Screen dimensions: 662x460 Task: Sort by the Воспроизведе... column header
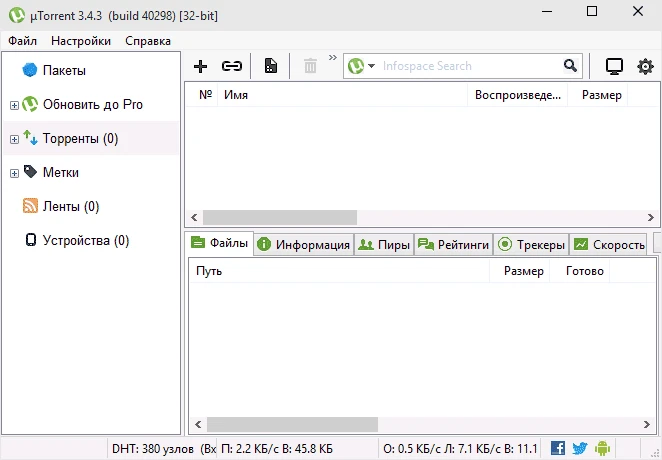pos(518,95)
